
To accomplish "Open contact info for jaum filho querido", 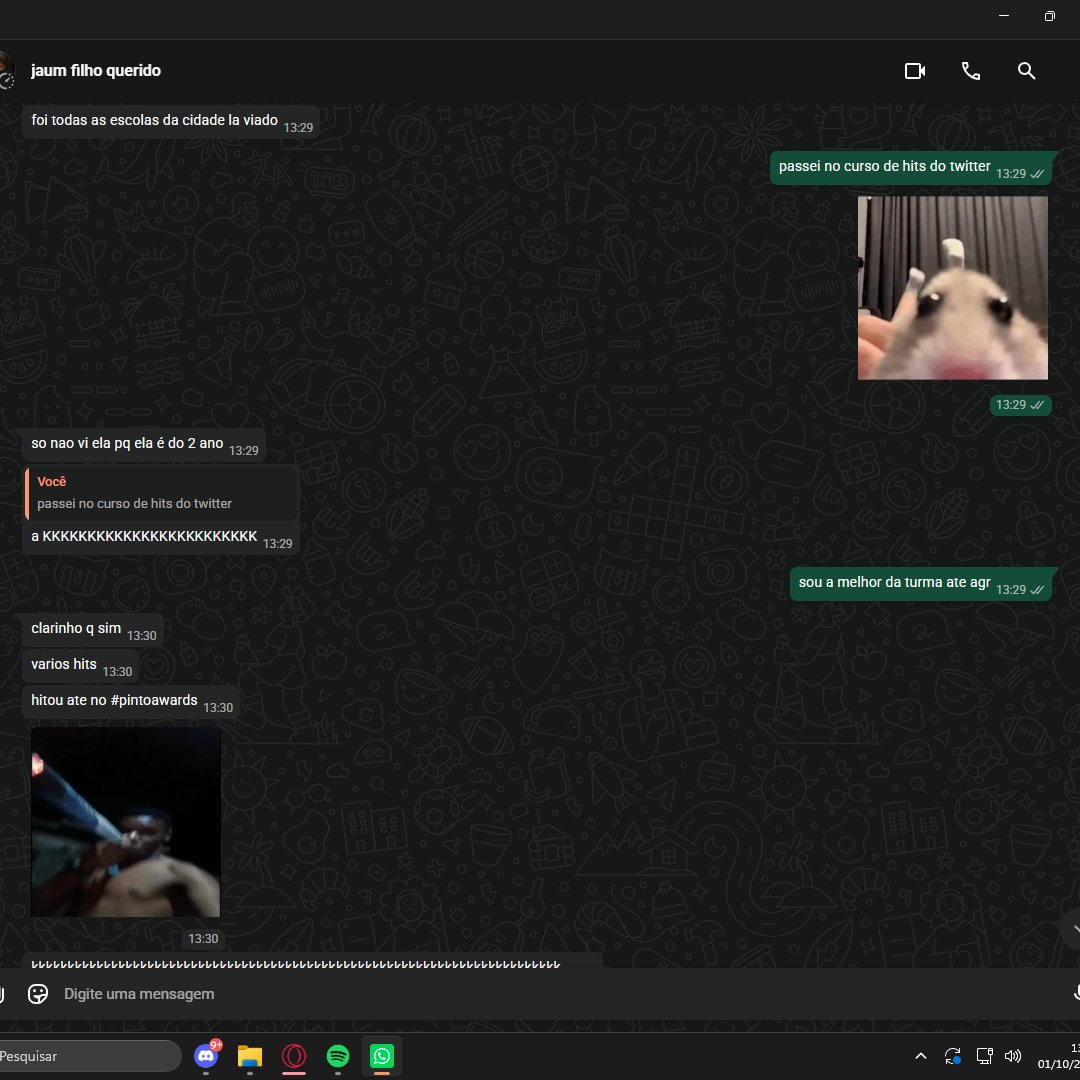I will pos(96,71).
